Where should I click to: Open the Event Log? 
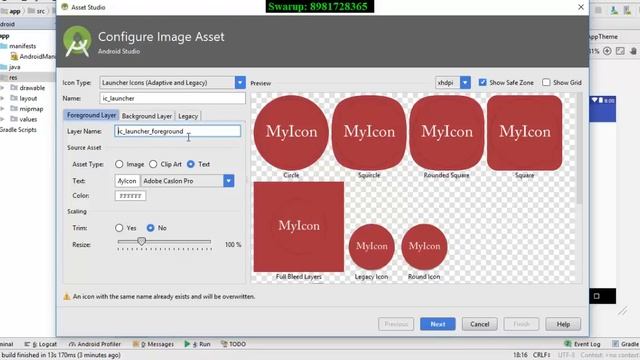tap(582, 344)
